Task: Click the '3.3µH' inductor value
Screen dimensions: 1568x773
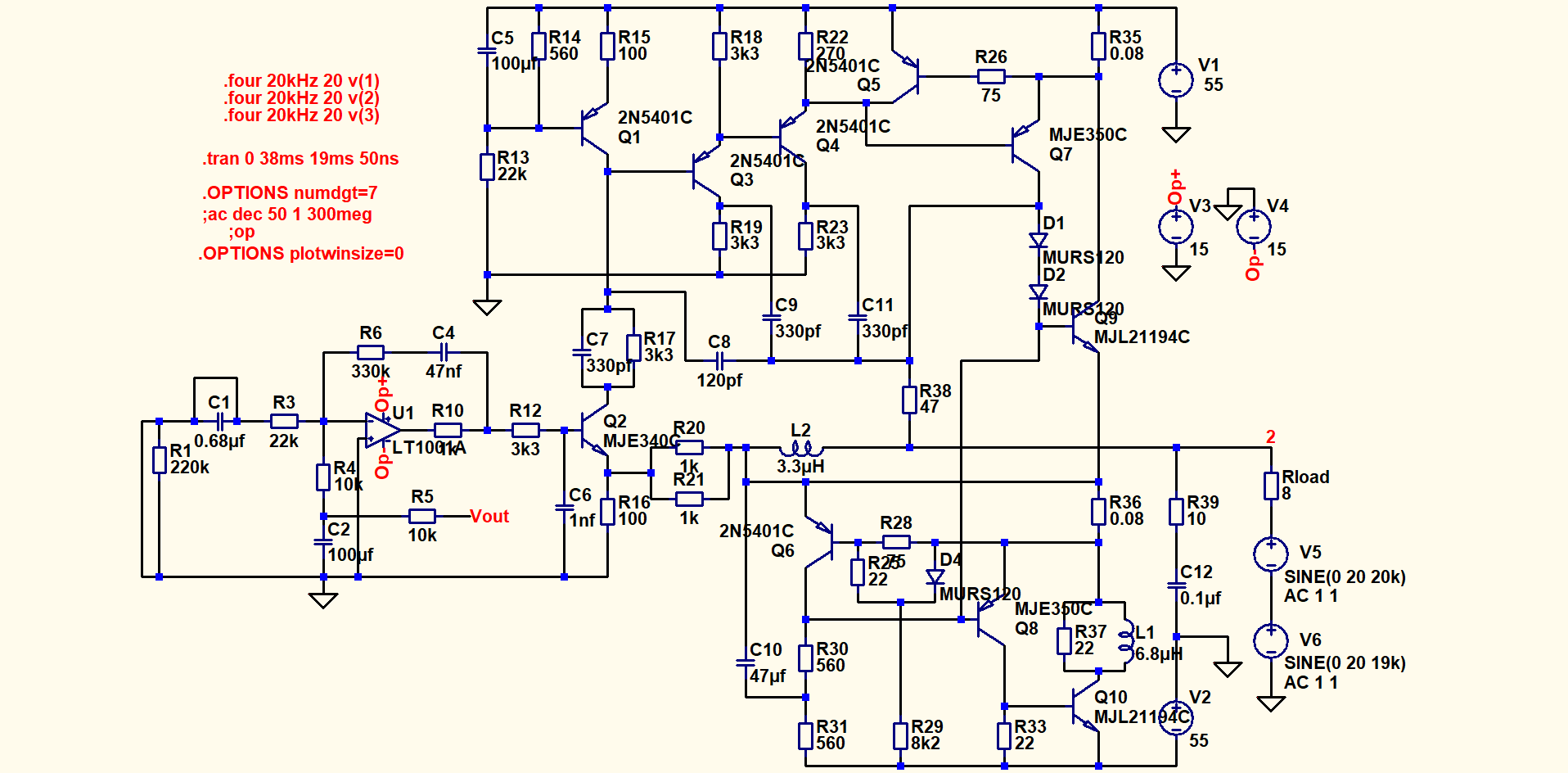Action: 800,467
